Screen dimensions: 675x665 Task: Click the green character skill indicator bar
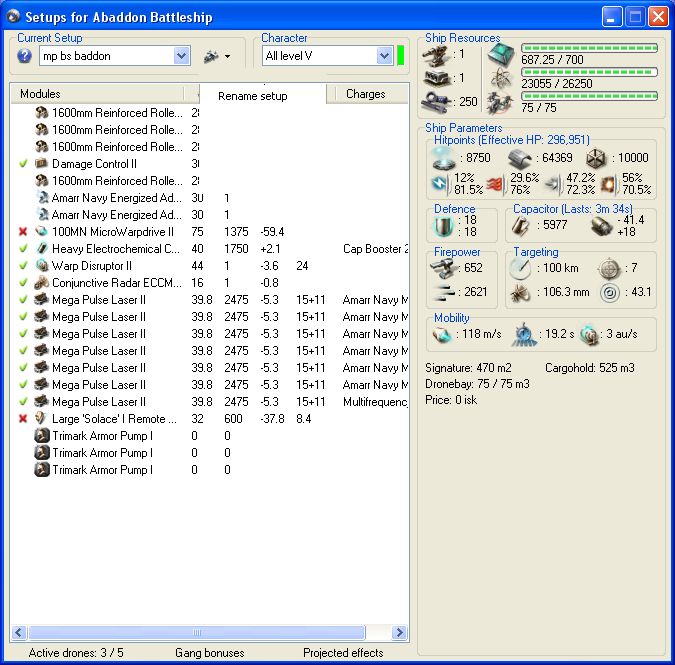tap(400, 56)
